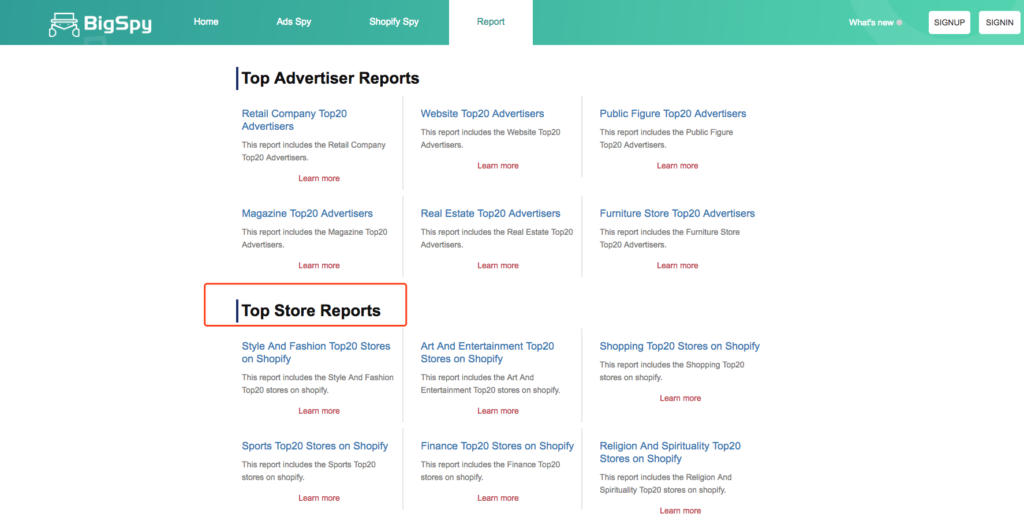Open Furniture Store Top20 Advertisers report
Viewport: 1024px width, 521px height.
point(677,213)
